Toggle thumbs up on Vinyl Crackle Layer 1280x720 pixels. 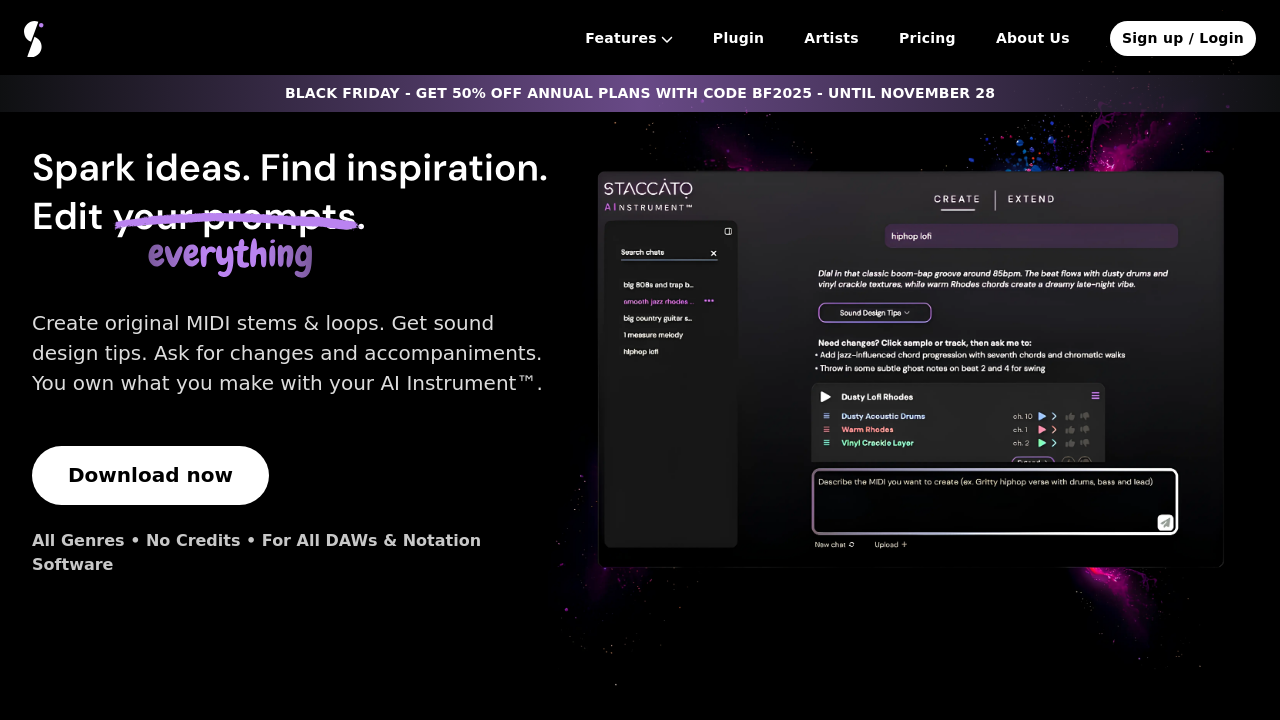coord(1069,443)
